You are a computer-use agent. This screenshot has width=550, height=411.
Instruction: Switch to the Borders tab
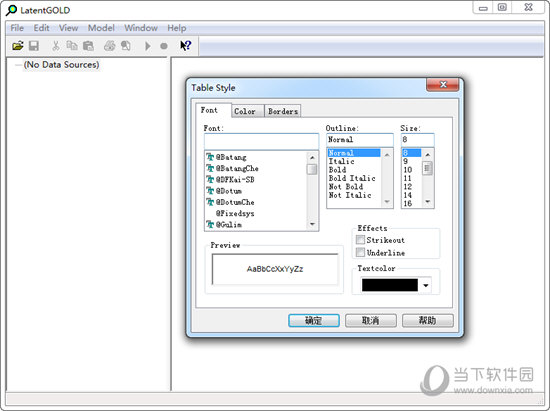[x=283, y=111]
